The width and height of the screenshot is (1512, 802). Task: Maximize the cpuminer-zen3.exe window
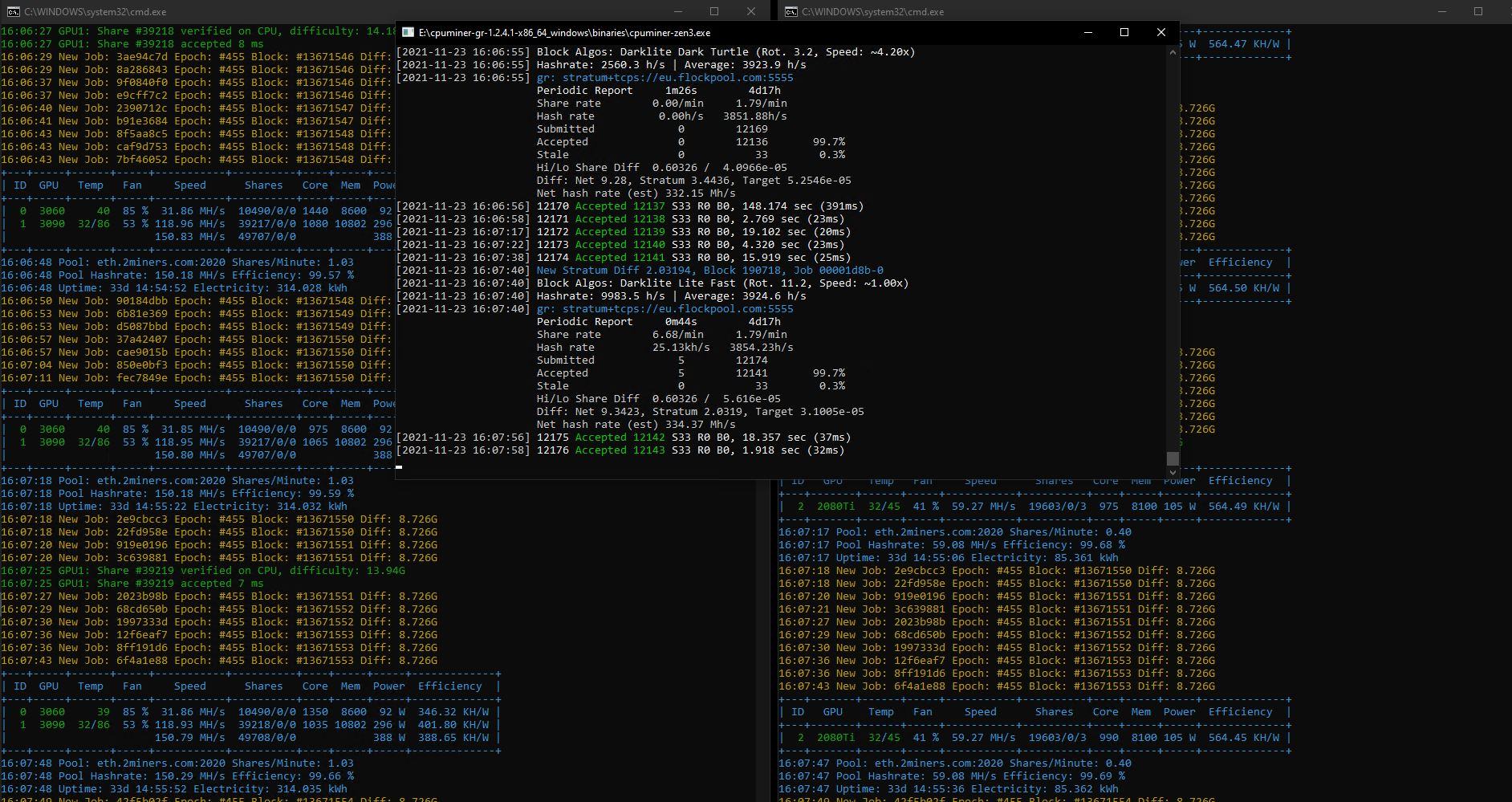click(1124, 33)
